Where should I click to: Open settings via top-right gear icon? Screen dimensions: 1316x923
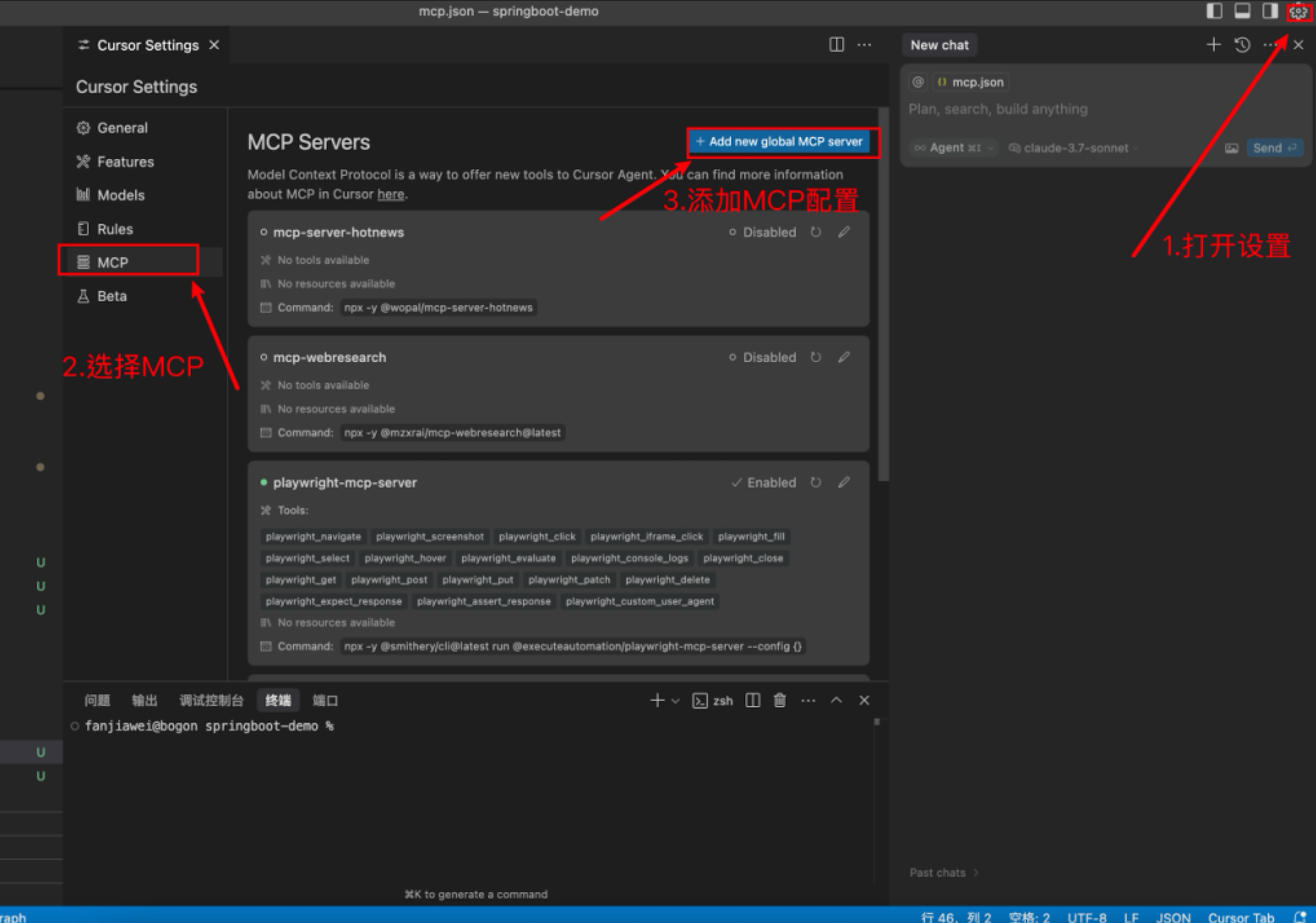[x=1298, y=12]
